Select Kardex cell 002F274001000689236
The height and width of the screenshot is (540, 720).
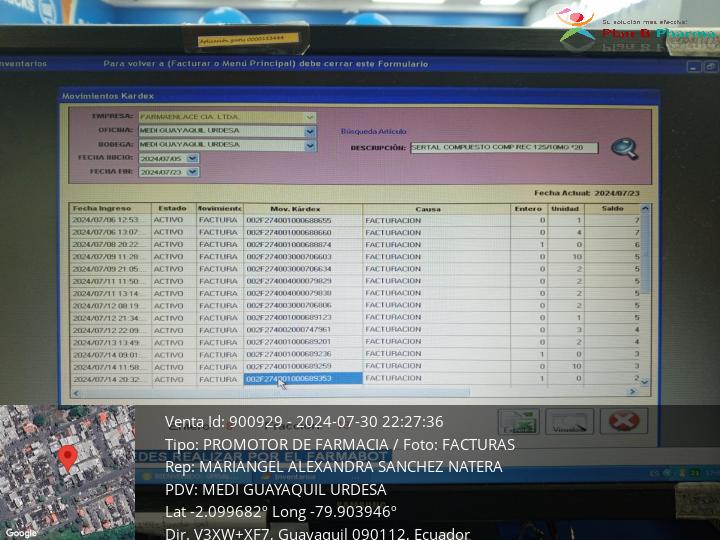click(303, 354)
